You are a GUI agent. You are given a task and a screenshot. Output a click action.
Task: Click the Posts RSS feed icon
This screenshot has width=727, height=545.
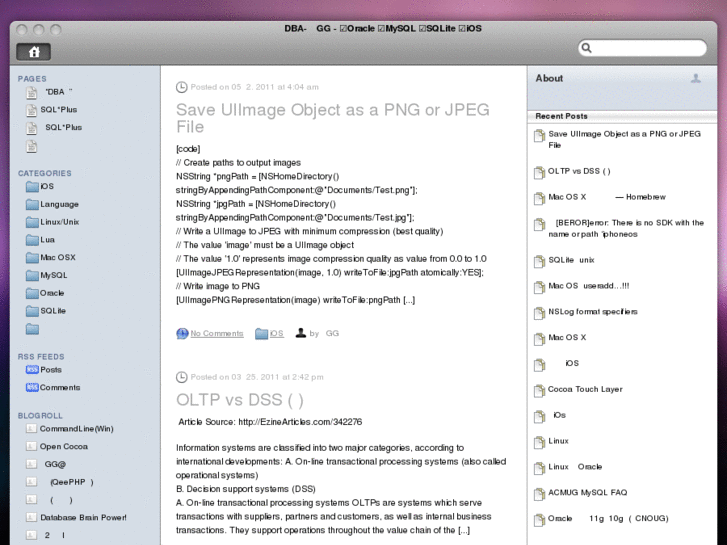[32, 370]
